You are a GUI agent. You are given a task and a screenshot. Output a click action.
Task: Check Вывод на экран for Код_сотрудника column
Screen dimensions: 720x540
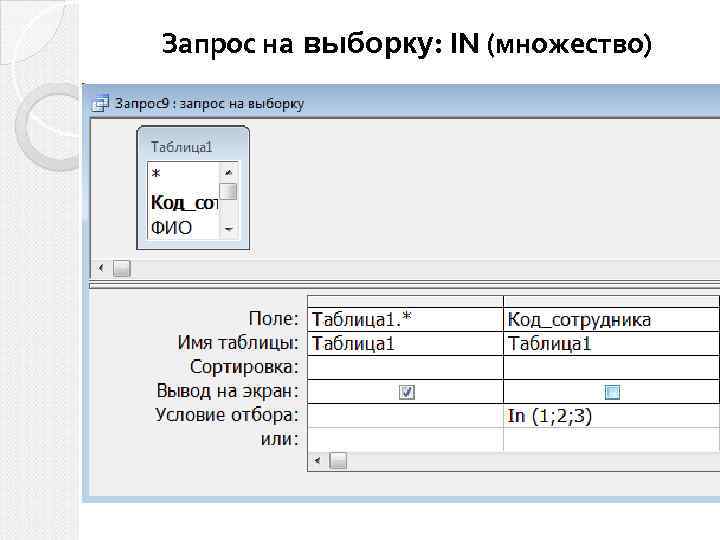coord(613,392)
